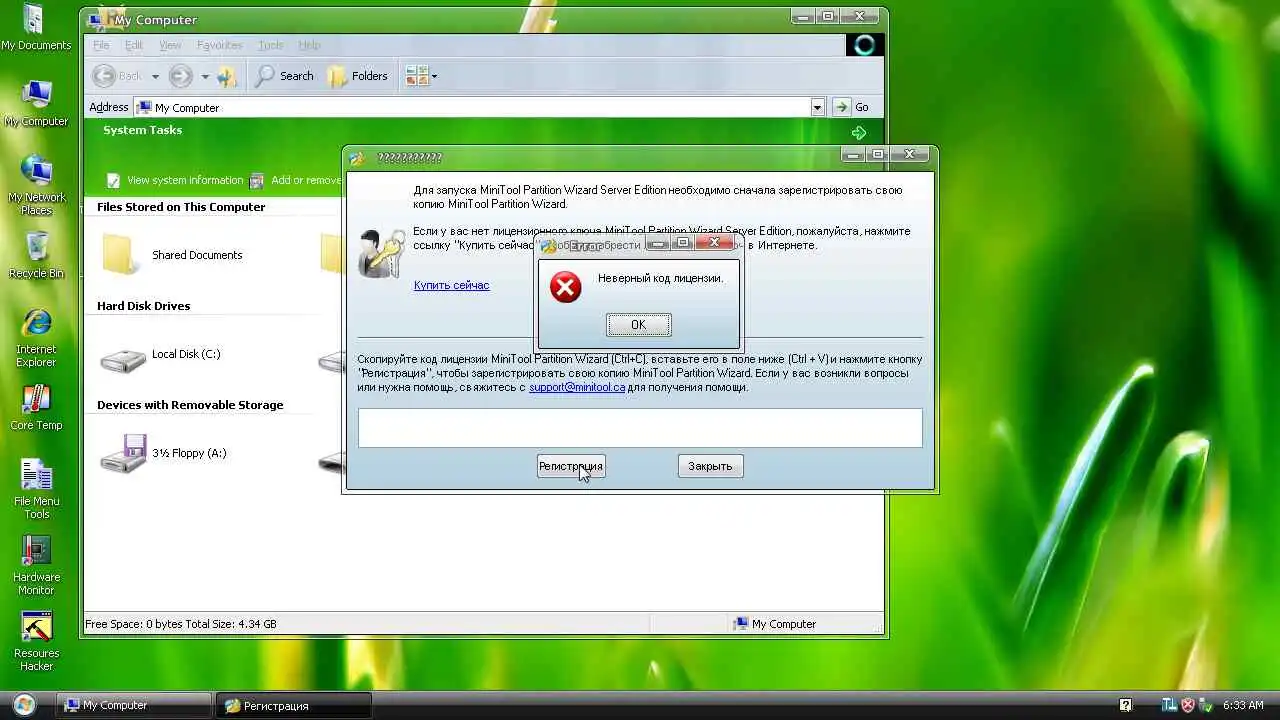Click Forward arrow in My Computer toolbar
This screenshot has height=720, width=1280.
(x=180, y=76)
